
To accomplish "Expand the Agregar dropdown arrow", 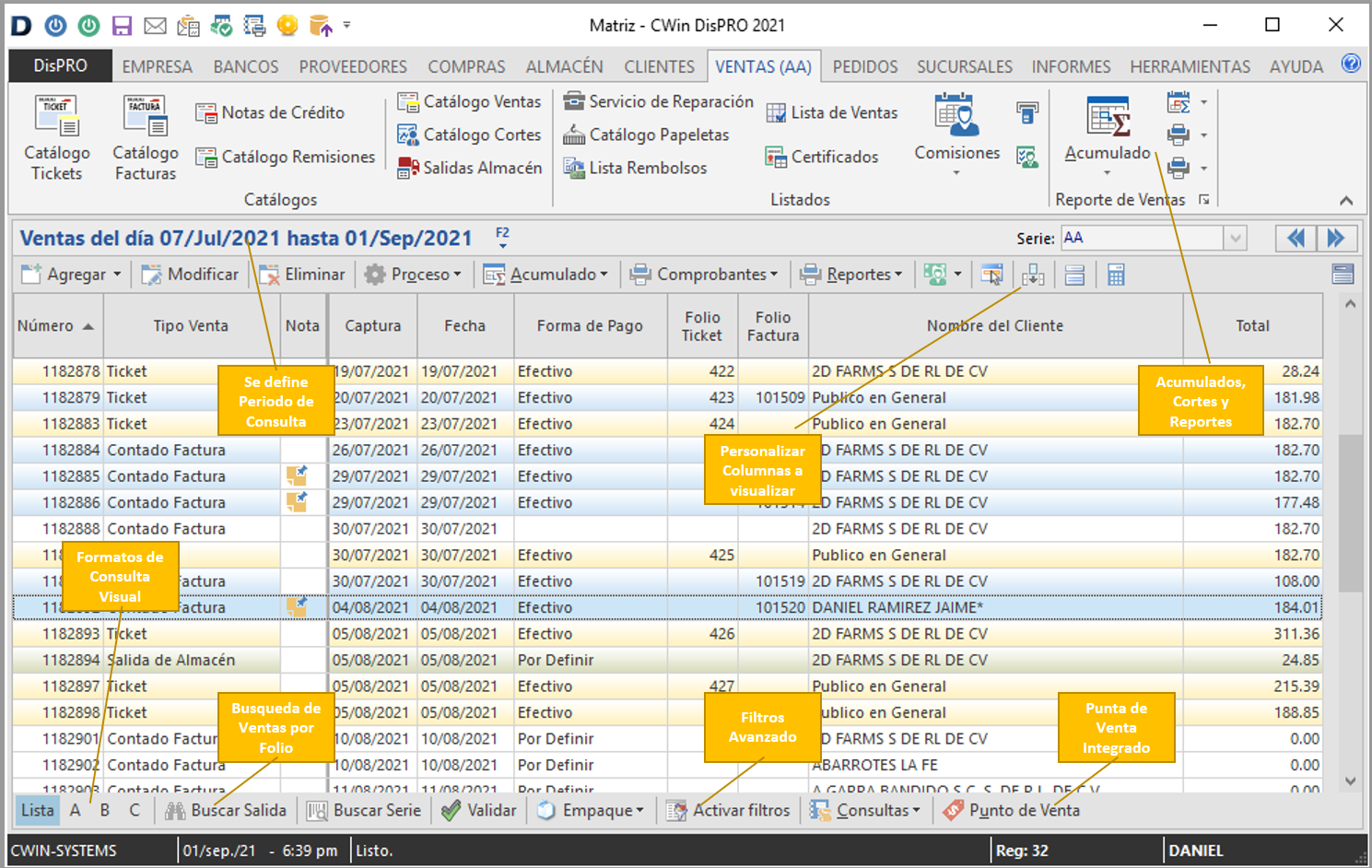I will pyautogui.click(x=117, y=275).
